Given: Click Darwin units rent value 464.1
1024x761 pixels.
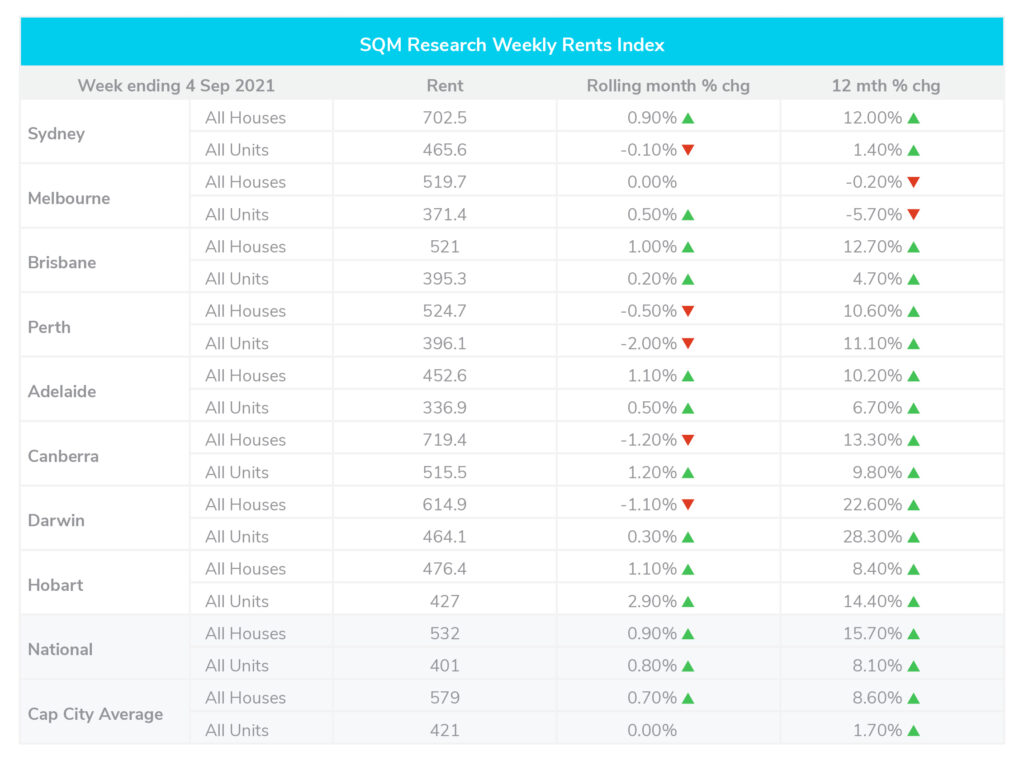Looking at the screenshot, I should (444, 536).
